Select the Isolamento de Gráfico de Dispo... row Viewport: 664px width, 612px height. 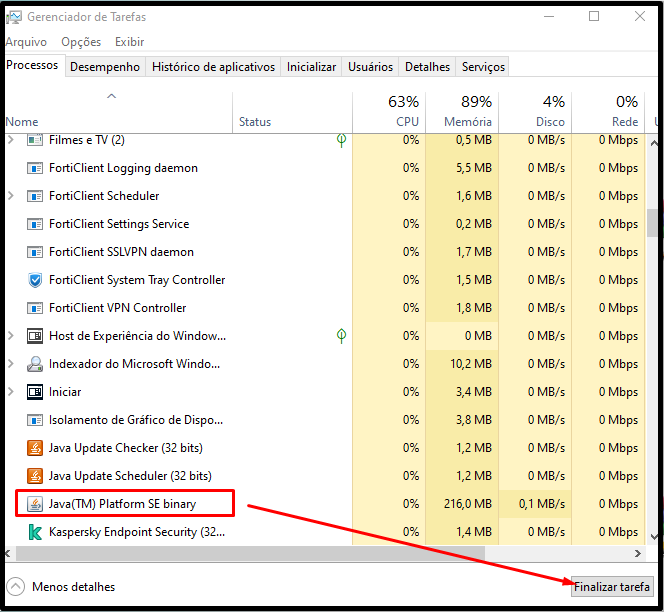tap(325, 420)
